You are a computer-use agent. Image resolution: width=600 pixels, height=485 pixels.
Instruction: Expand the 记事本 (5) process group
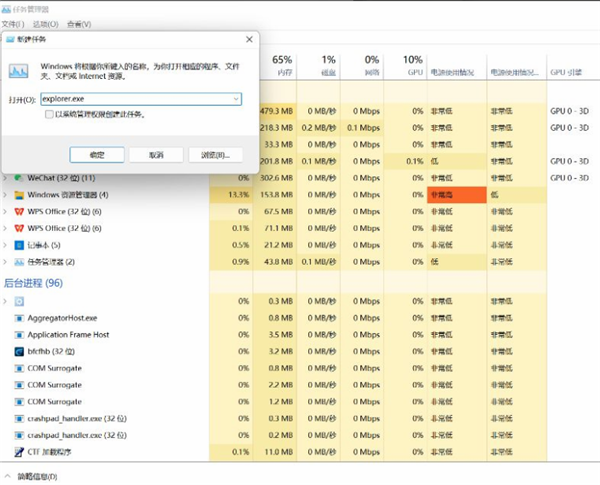(x=6, y=245)
